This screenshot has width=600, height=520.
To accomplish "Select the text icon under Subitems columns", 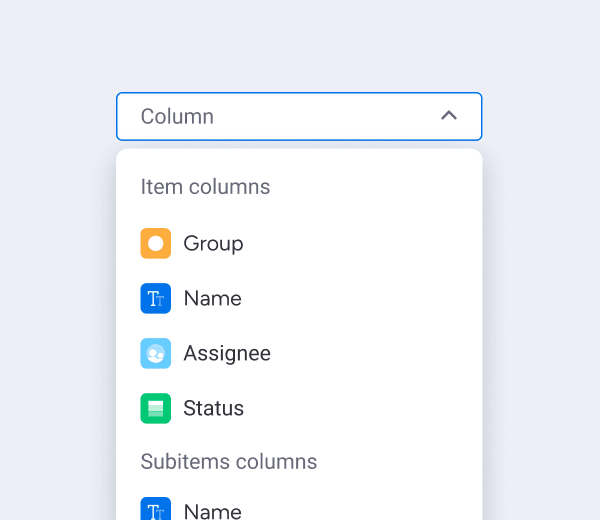I will [155, 509].
